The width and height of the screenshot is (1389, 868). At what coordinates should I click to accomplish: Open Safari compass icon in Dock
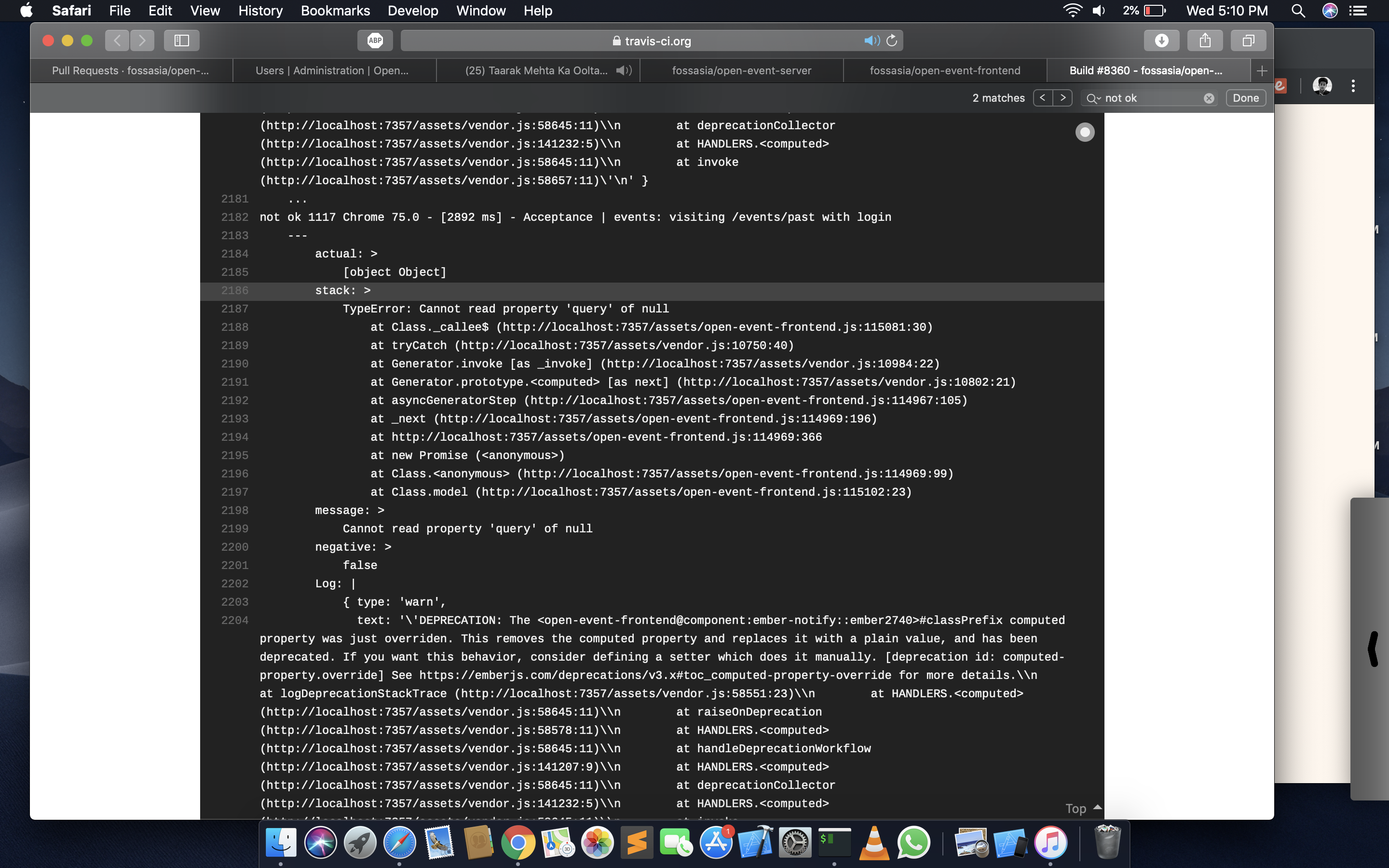click(399, 842)
